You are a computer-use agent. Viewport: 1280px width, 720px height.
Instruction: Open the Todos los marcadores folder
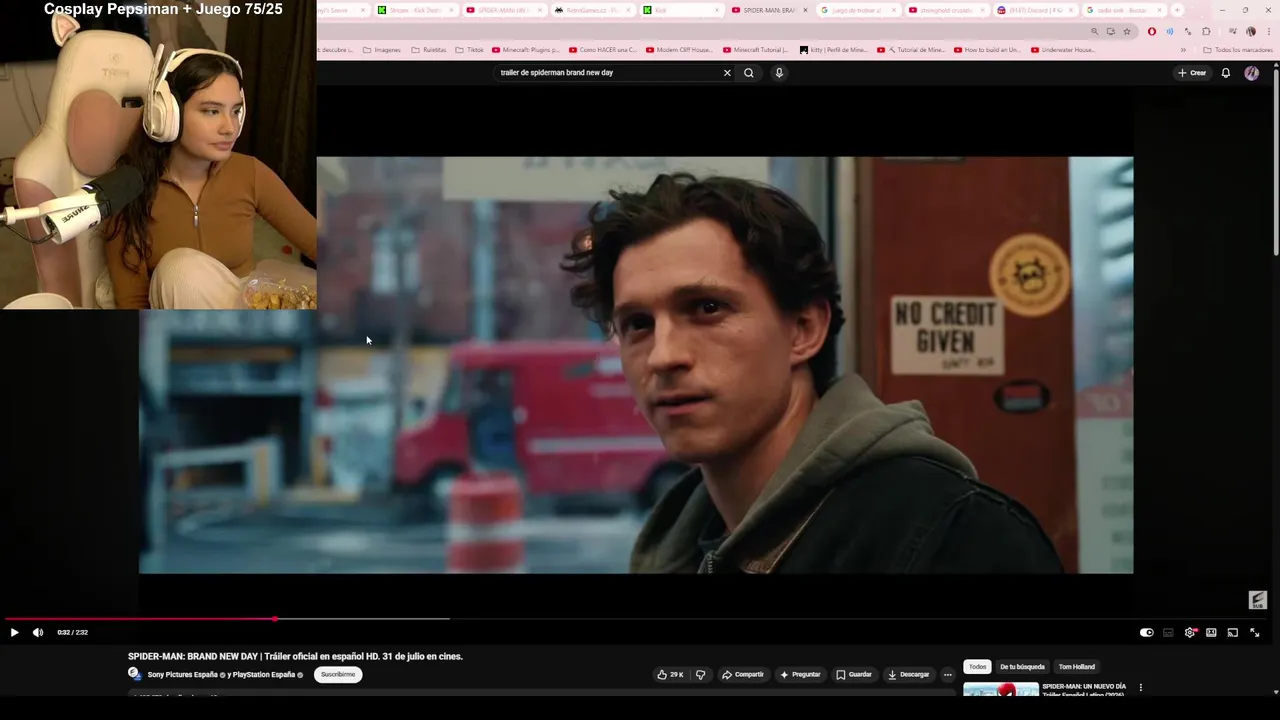1238,50
